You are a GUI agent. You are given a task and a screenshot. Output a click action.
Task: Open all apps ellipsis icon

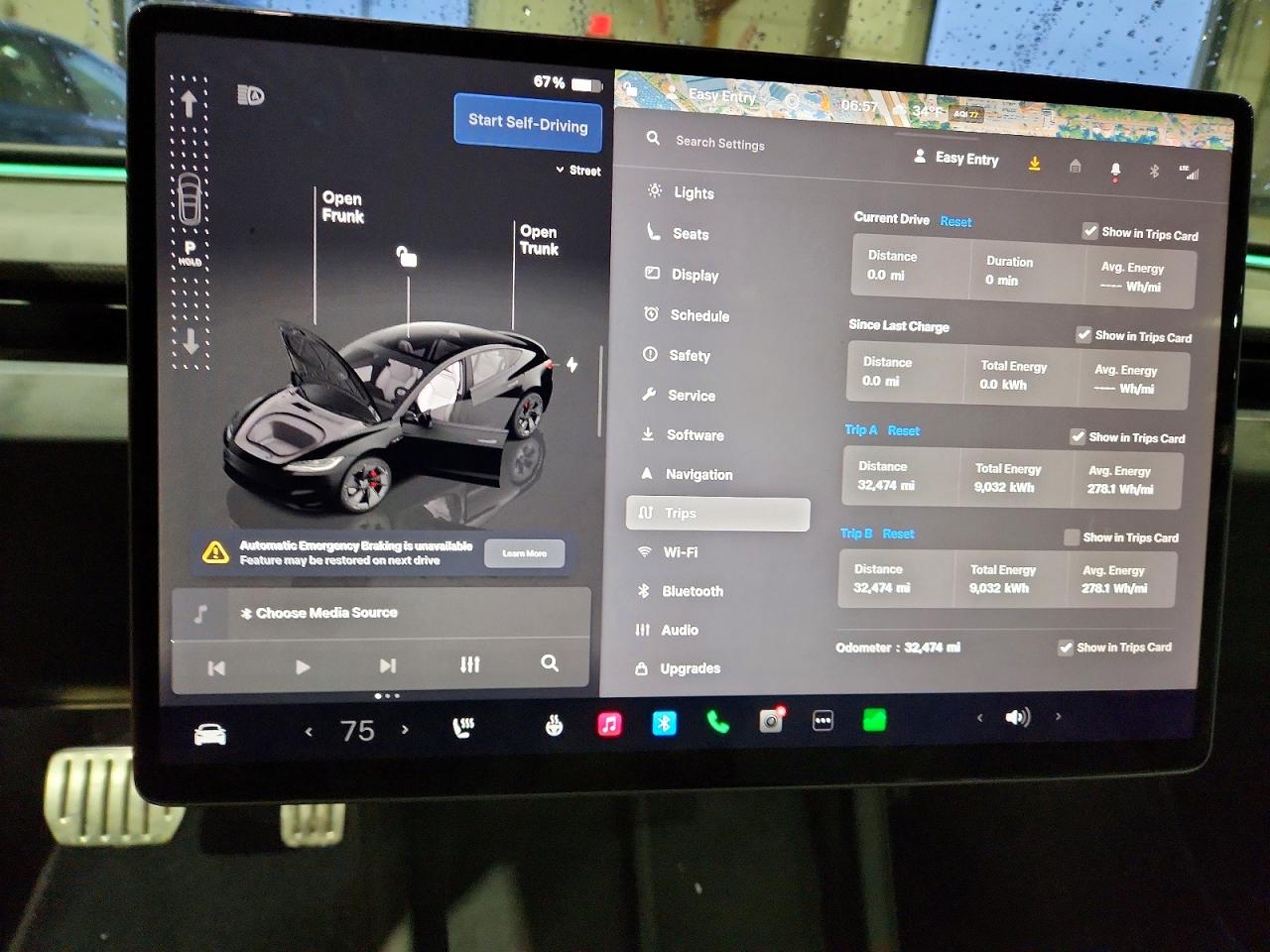point(823,721)
